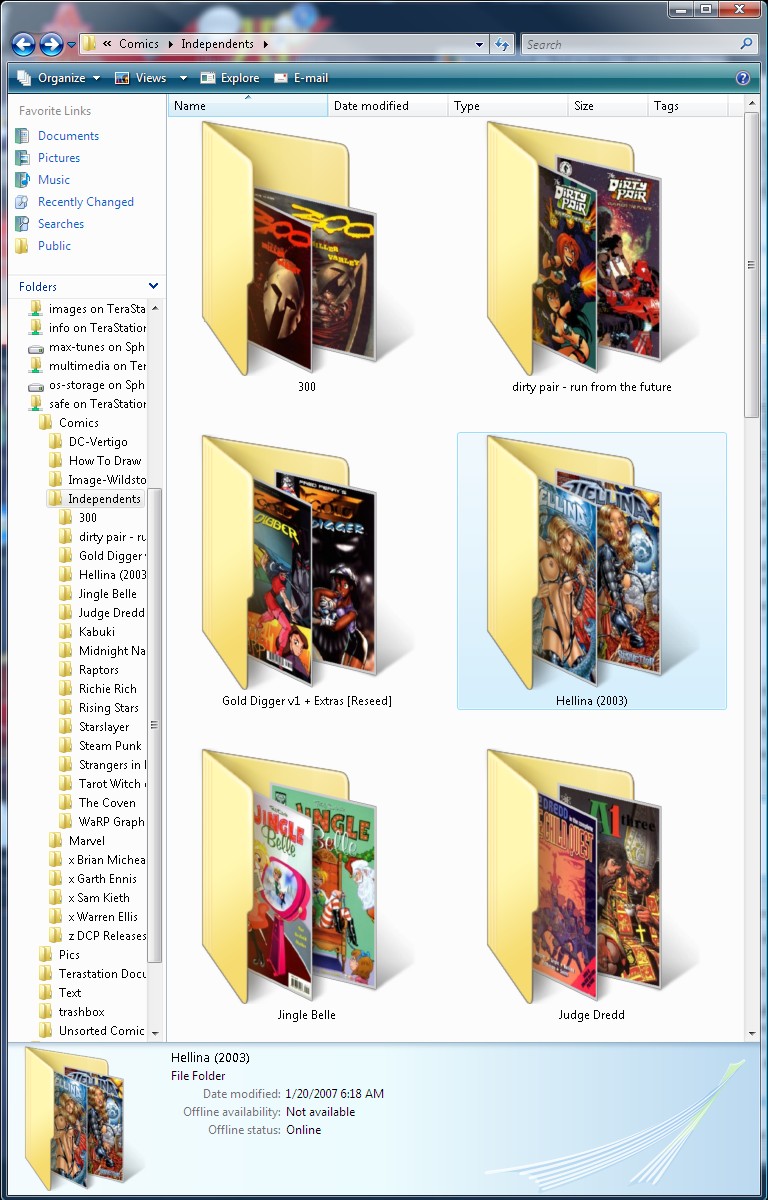Sort by Date modified column header
768x1200 pixels.
pyautogui.click(x=387, y=106)
